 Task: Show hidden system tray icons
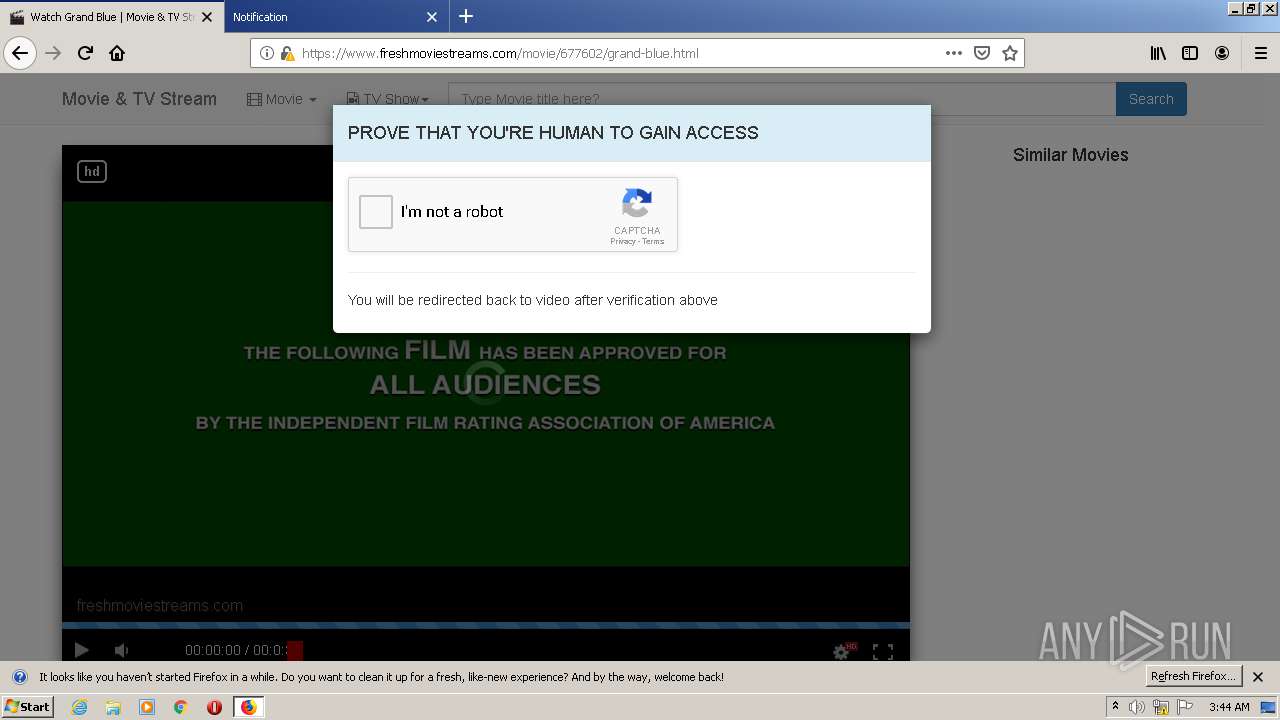coord(1115,707)
